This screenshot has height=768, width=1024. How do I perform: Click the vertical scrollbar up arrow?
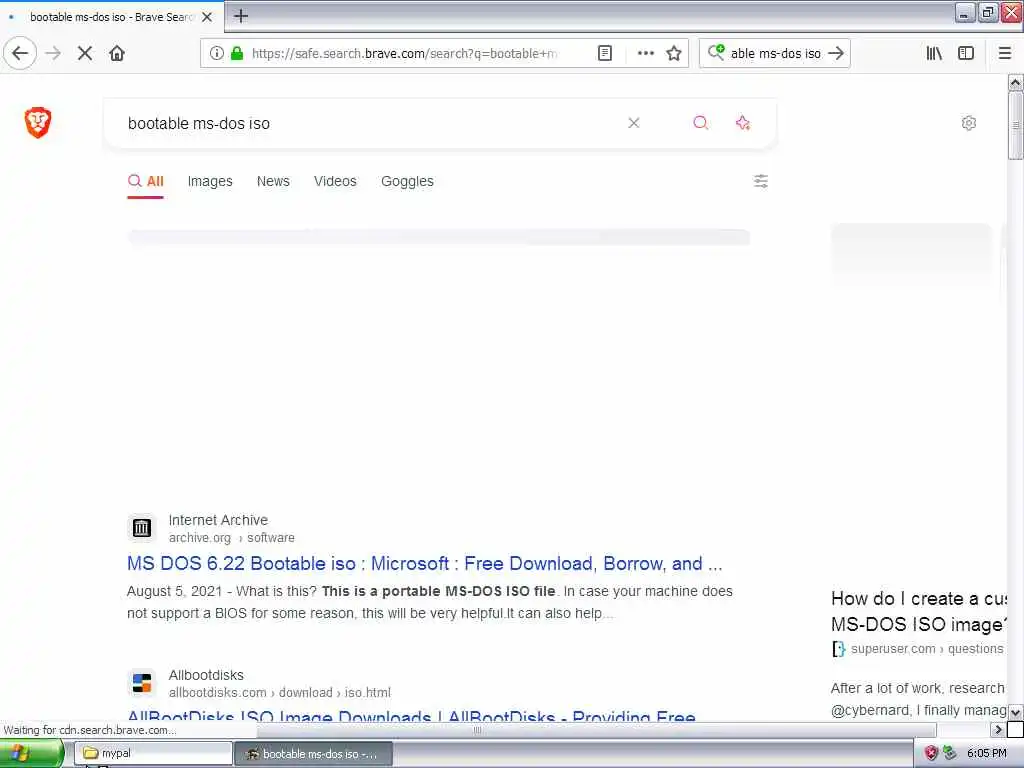[x=1015, y=83]
